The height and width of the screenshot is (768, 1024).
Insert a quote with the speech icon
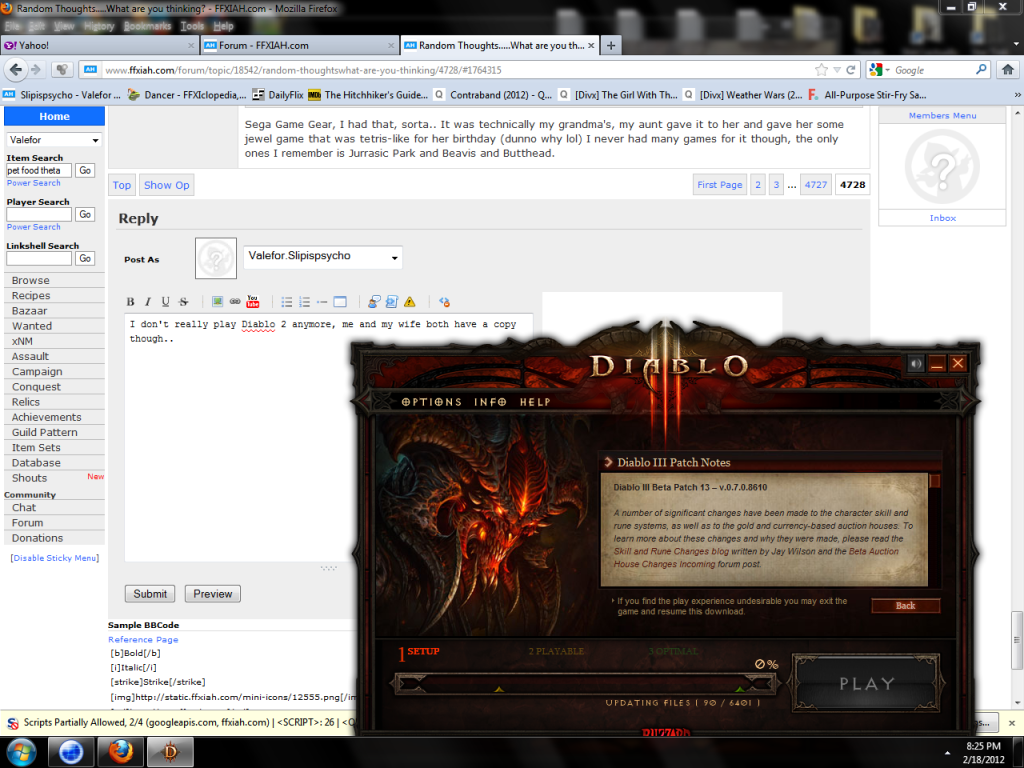tap(374, 302)
